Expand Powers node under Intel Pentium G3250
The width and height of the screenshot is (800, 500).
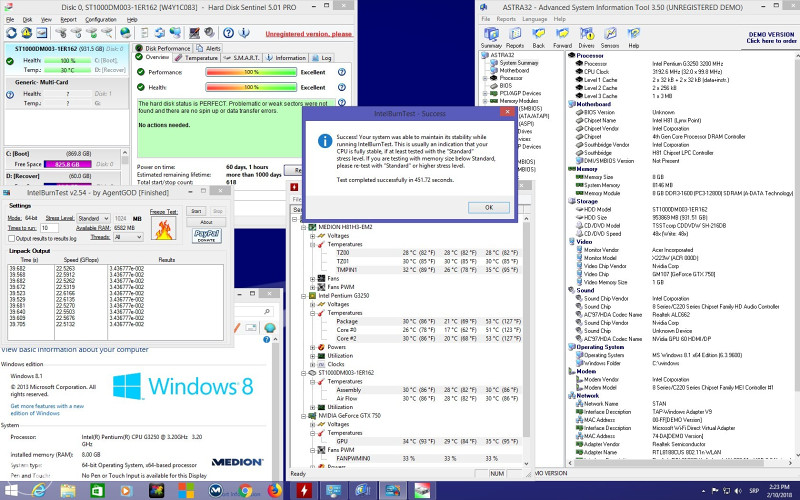(x=312, y=347)
